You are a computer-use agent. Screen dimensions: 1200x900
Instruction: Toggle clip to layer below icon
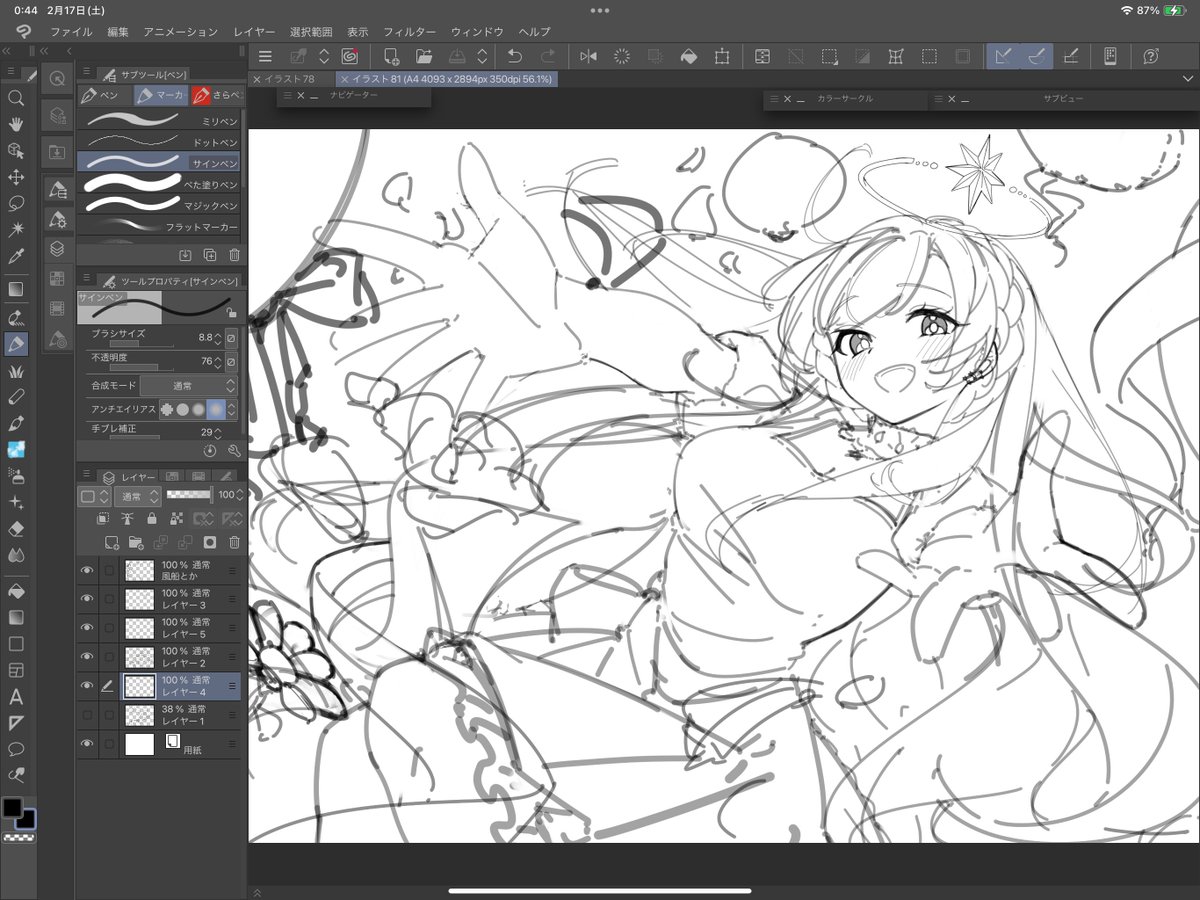(x=103, y=519)
